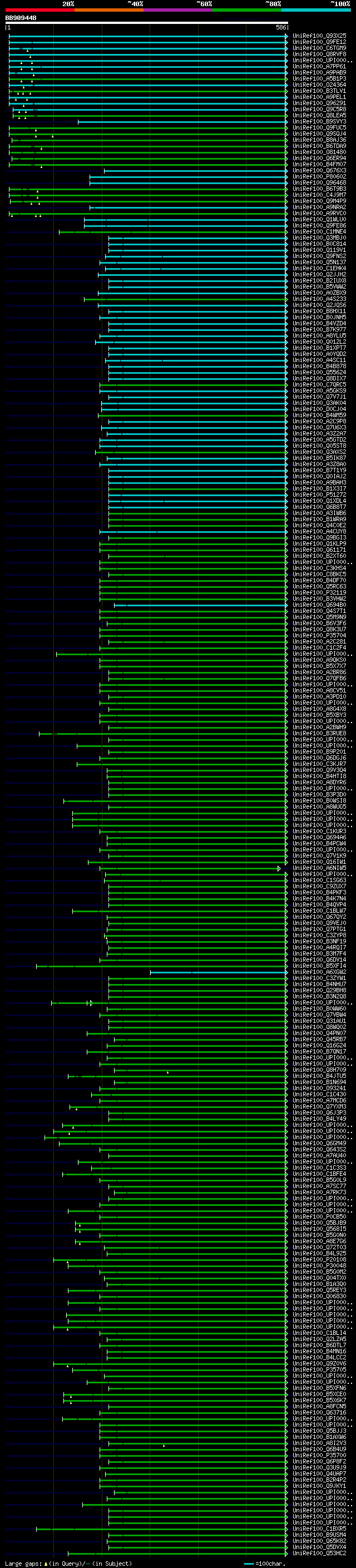Select the UniRef100_O24364 label
This screenshot has height=1568, width=356.
[319, 85]
